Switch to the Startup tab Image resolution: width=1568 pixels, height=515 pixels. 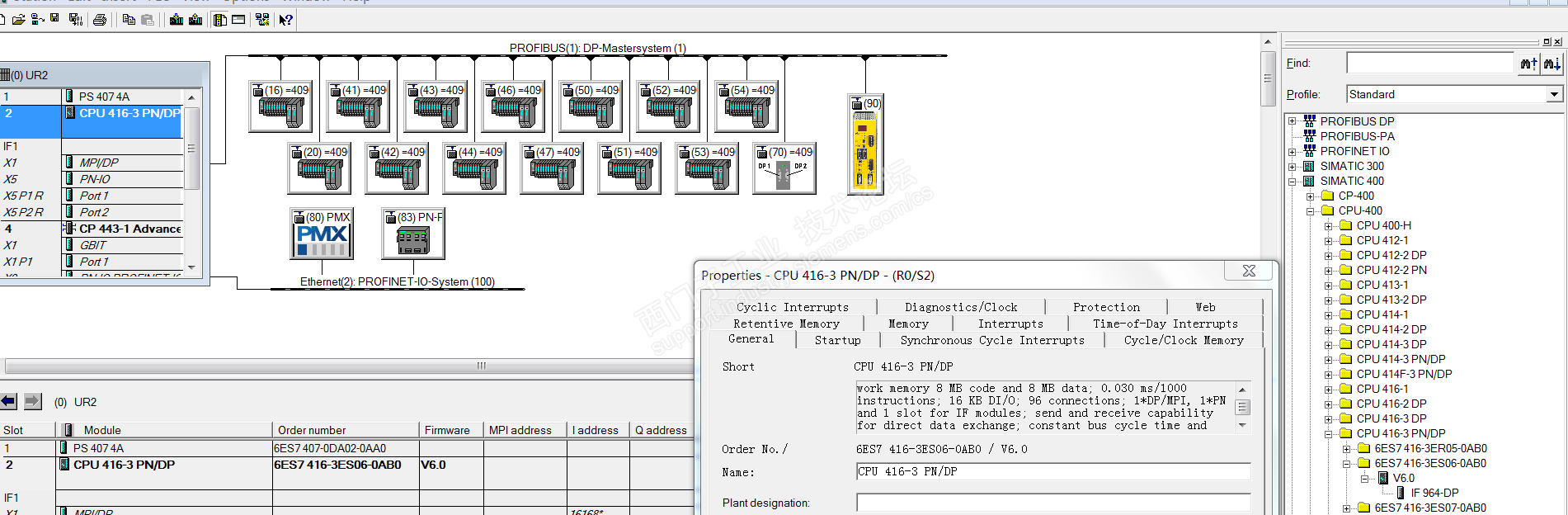click(837, 340)
